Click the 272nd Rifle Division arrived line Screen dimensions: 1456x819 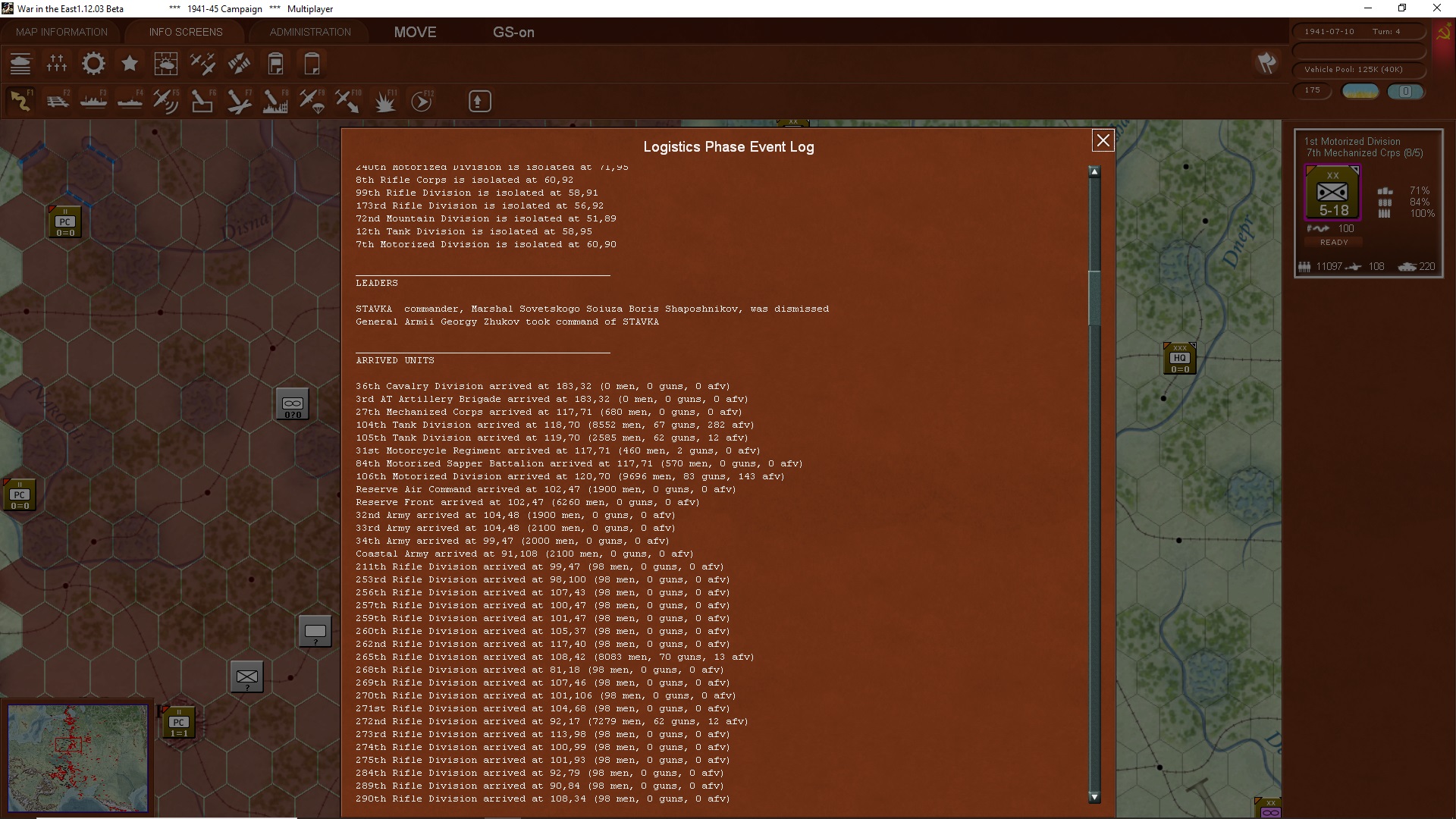click(552, 721)
